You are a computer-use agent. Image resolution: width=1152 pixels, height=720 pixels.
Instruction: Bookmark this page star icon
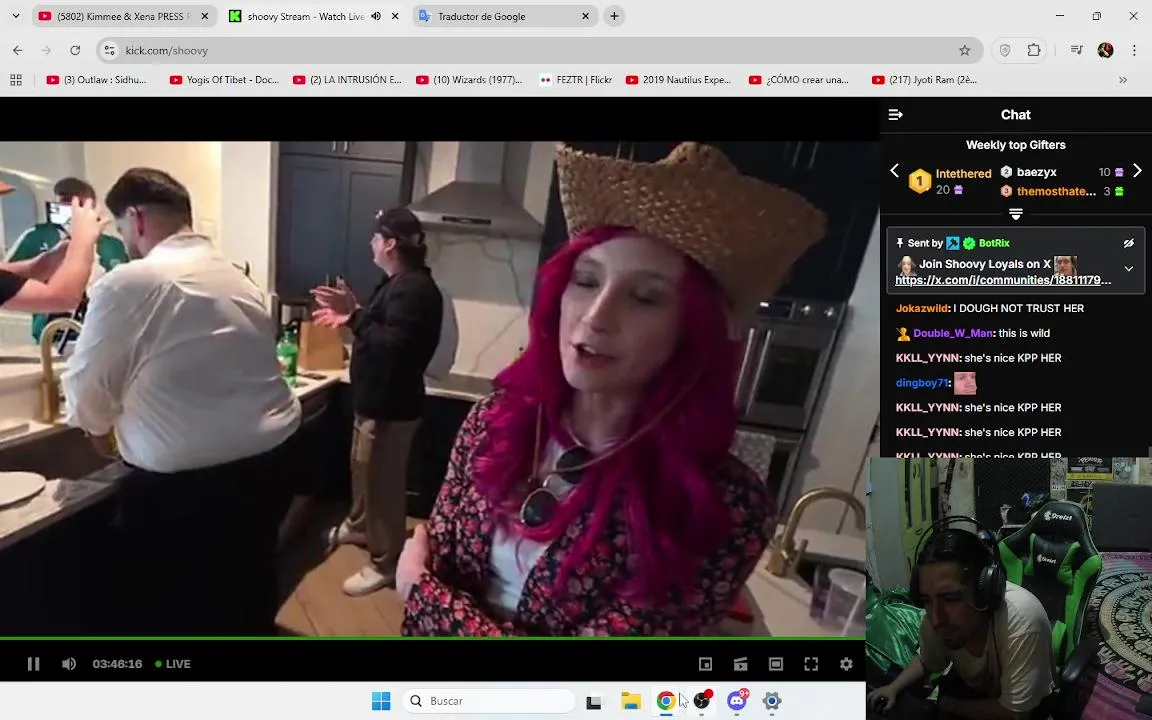[x=965, y=50]
